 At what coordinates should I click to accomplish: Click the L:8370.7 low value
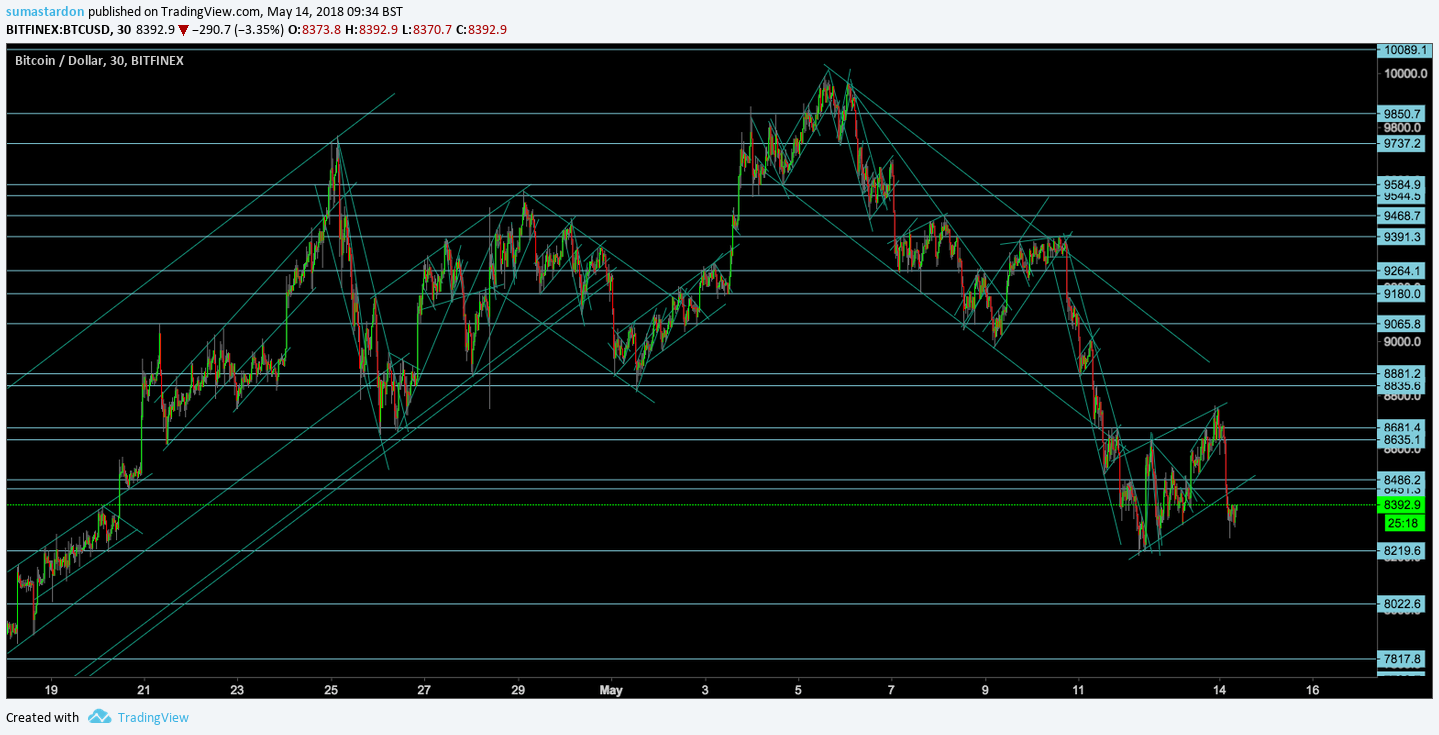tap(428, 29)
